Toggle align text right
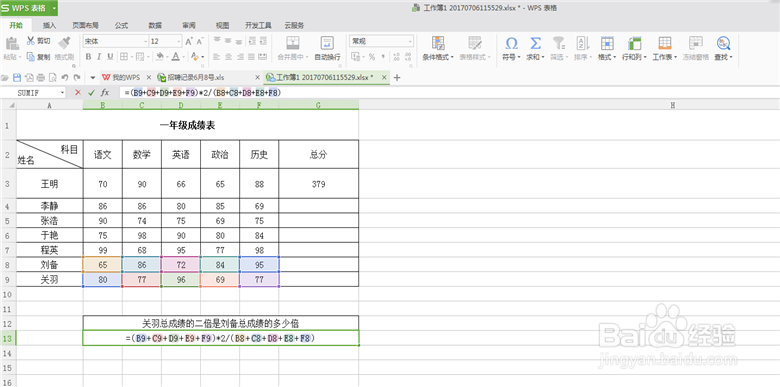The image size is (780, 387). coord(239,57)
